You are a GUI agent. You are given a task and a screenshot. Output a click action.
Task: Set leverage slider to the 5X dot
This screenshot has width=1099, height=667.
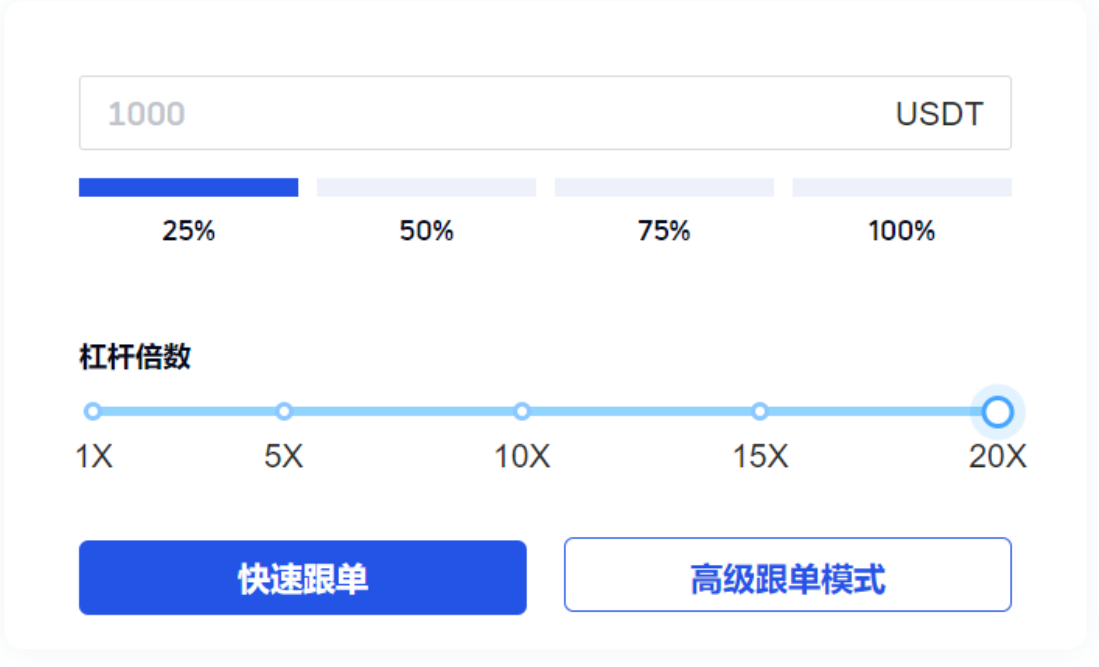point(284,411)
